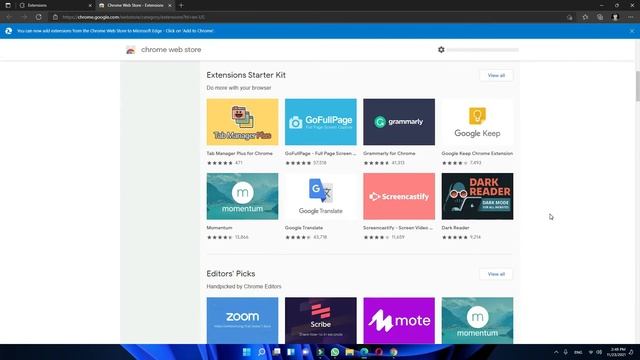Open the Momentum thumbnail in Starter Kit
The height and width of the screenshot is (360, 640).
(x=242, y=196)
